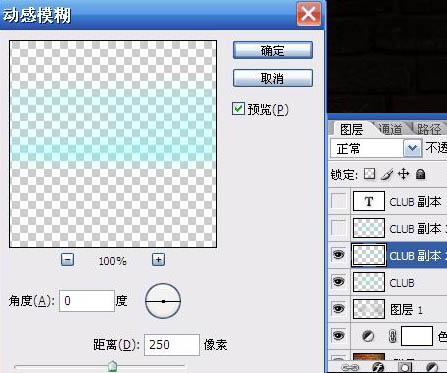Click inside the motion blur preview image
This screenshot has width=447, height=373.
tap(113, 144)
